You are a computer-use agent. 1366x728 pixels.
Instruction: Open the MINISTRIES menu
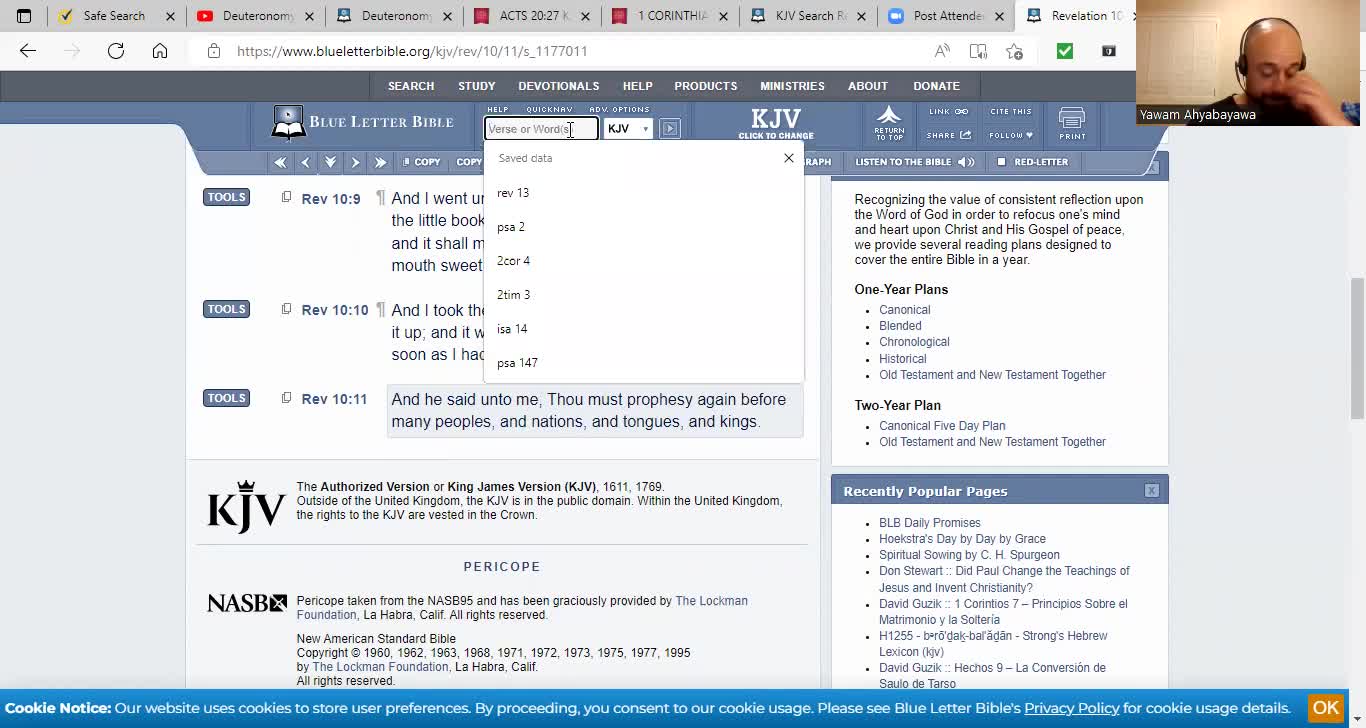pos(792,86)
